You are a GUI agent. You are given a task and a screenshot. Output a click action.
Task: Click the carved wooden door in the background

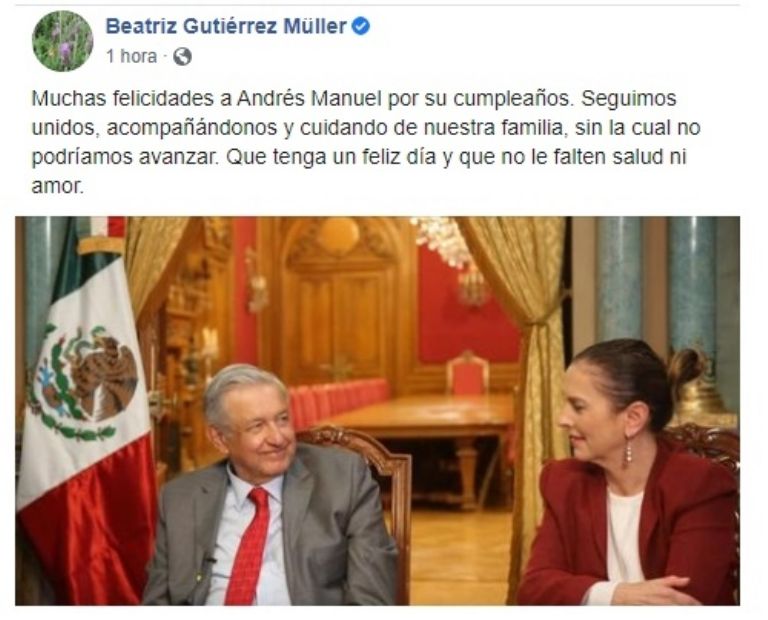click(x=339, y=306)
